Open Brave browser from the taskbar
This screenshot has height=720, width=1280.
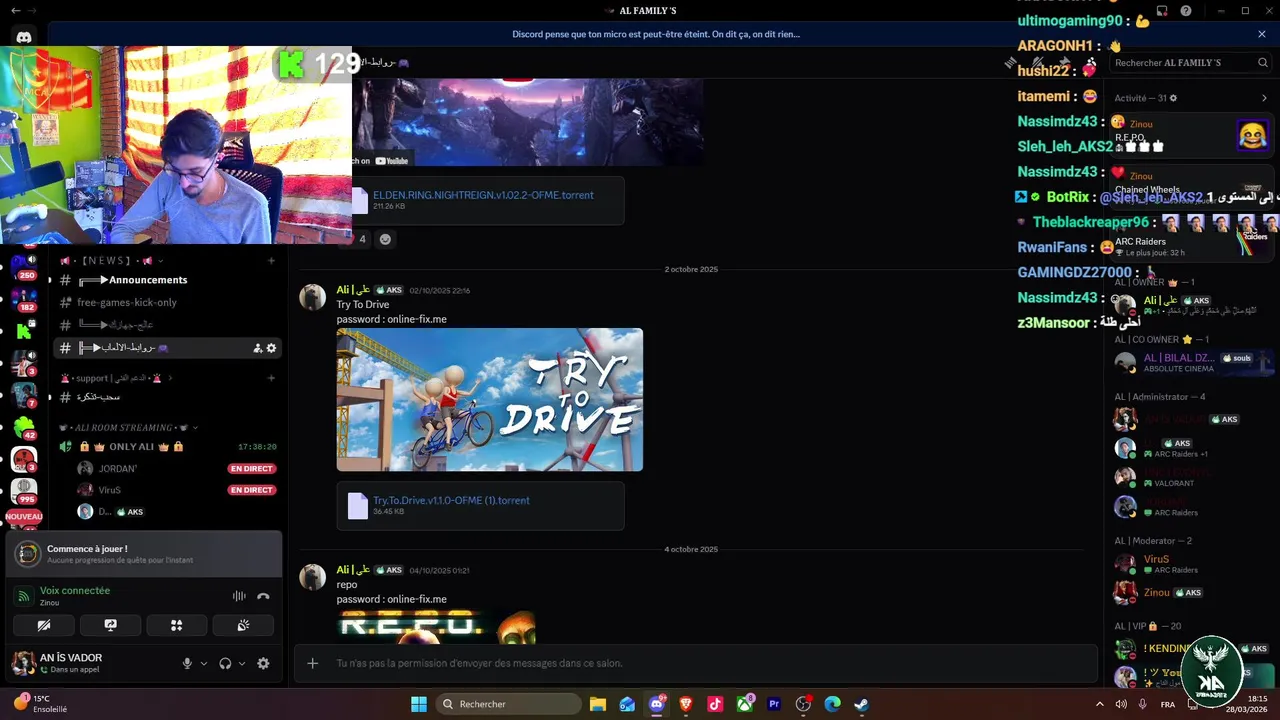click(x=686, y=704)
